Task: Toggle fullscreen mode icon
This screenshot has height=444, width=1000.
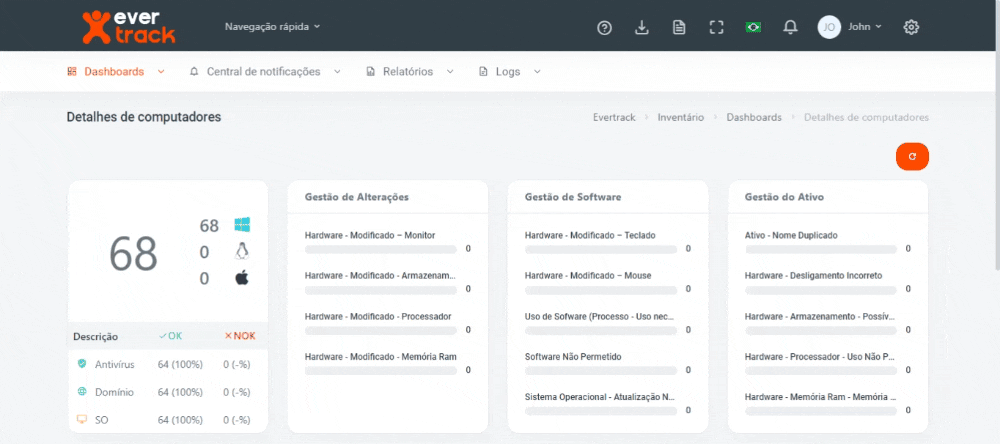Action: (716, 27)
